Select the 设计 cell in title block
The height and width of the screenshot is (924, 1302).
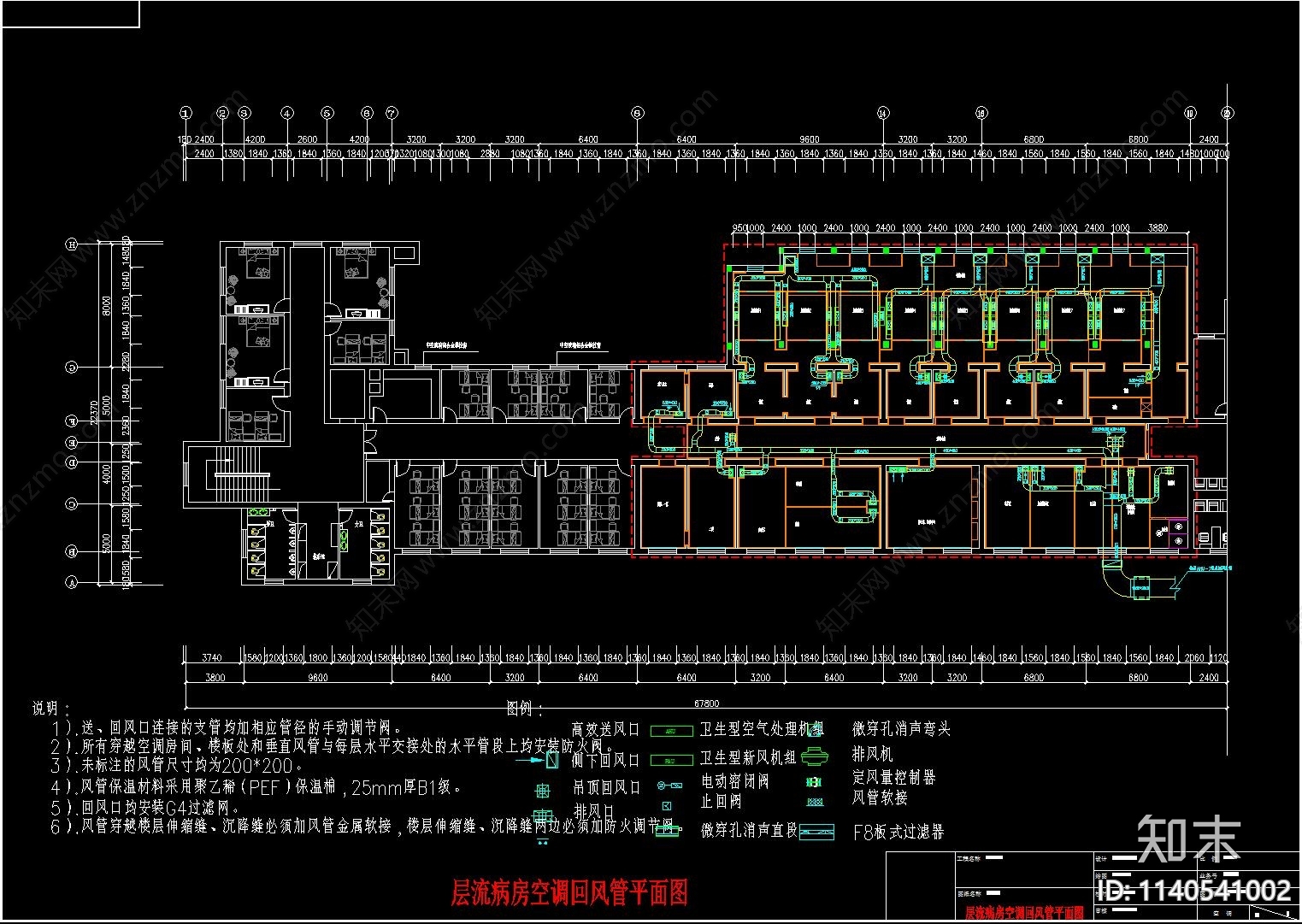[1146, 861]
